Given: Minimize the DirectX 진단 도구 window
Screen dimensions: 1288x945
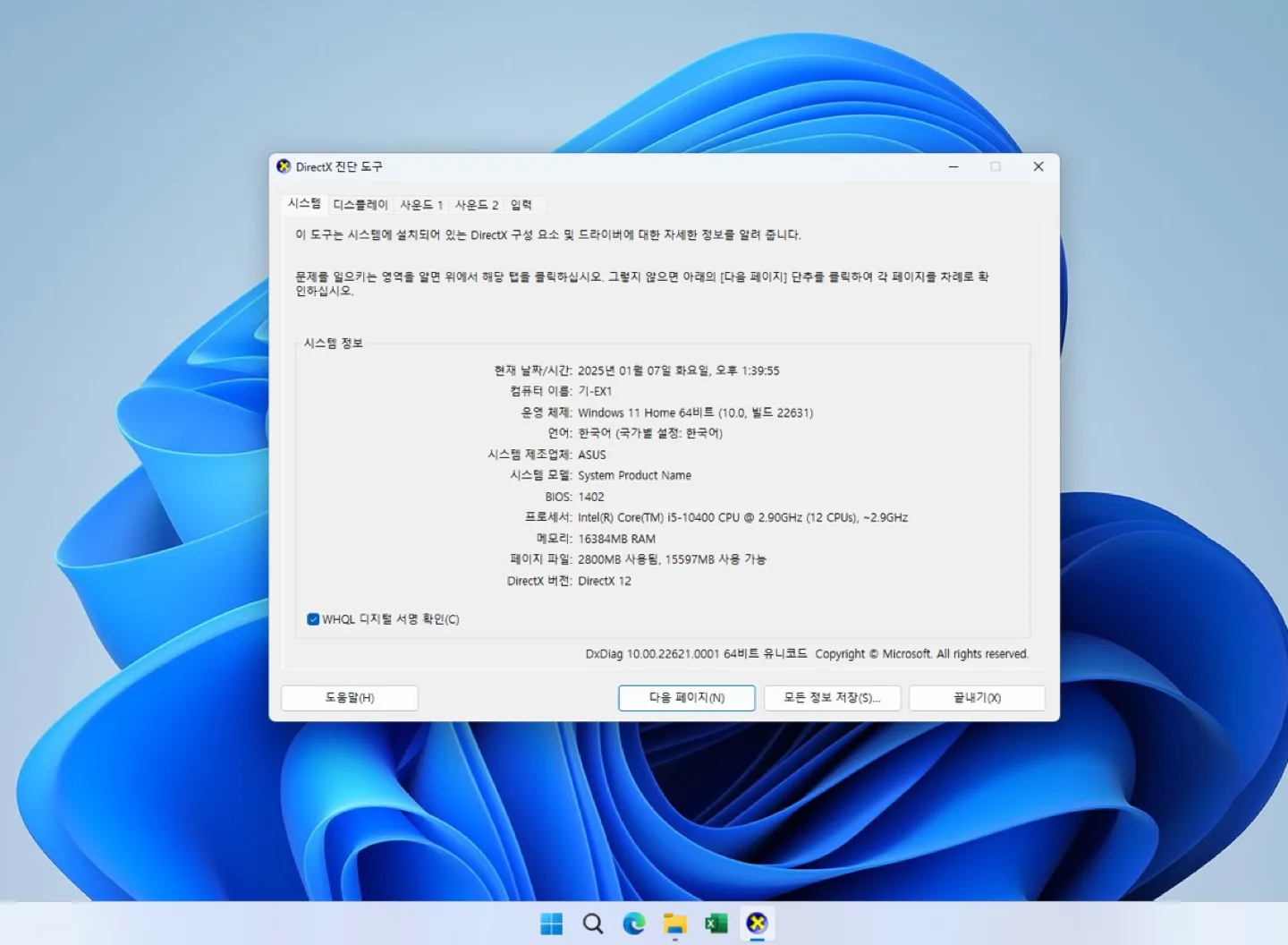Looking at the screenshot, I should pyautogui.click(x=953, y=166).
